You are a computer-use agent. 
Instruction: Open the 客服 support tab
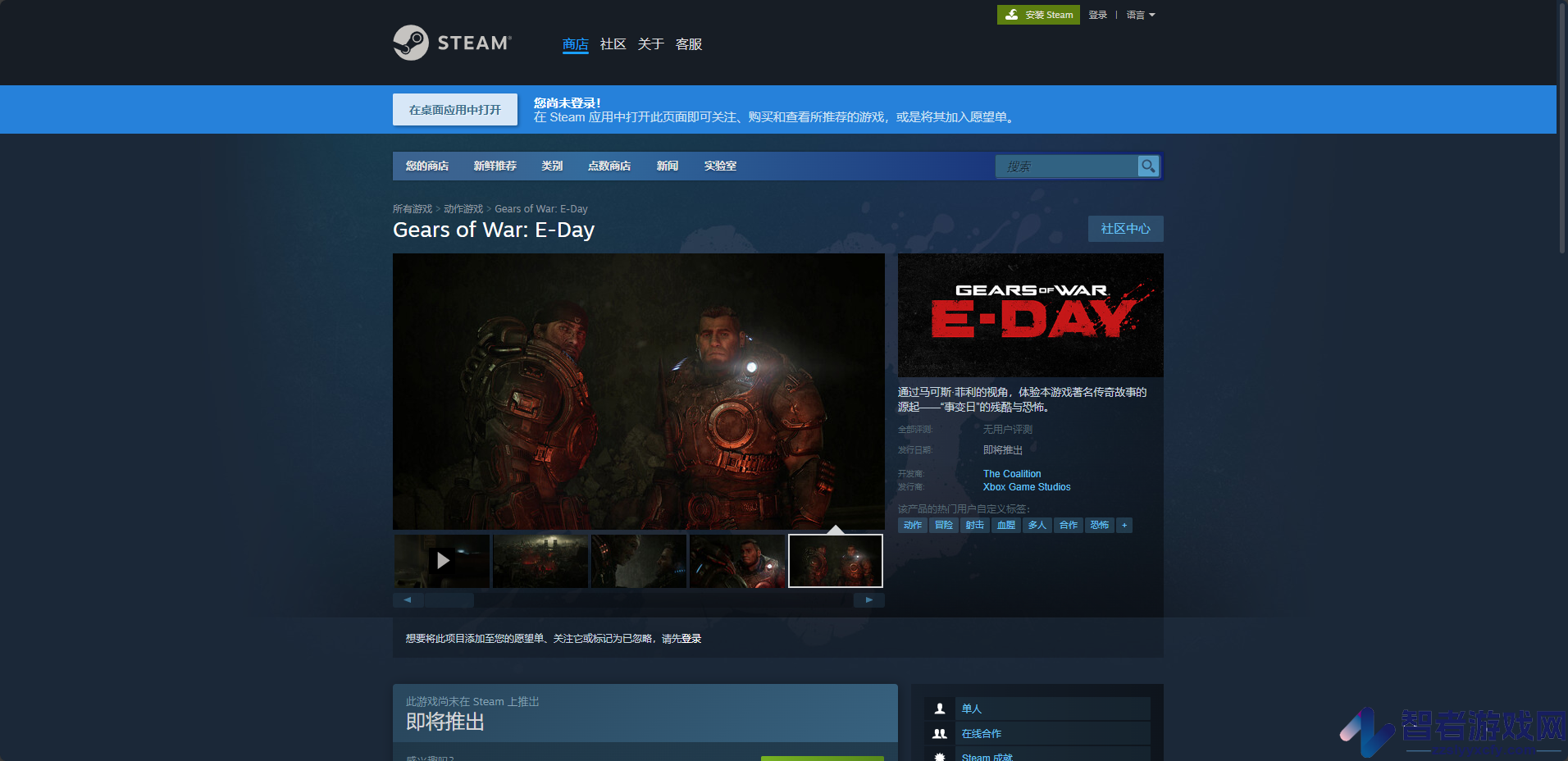coord(689,44)
